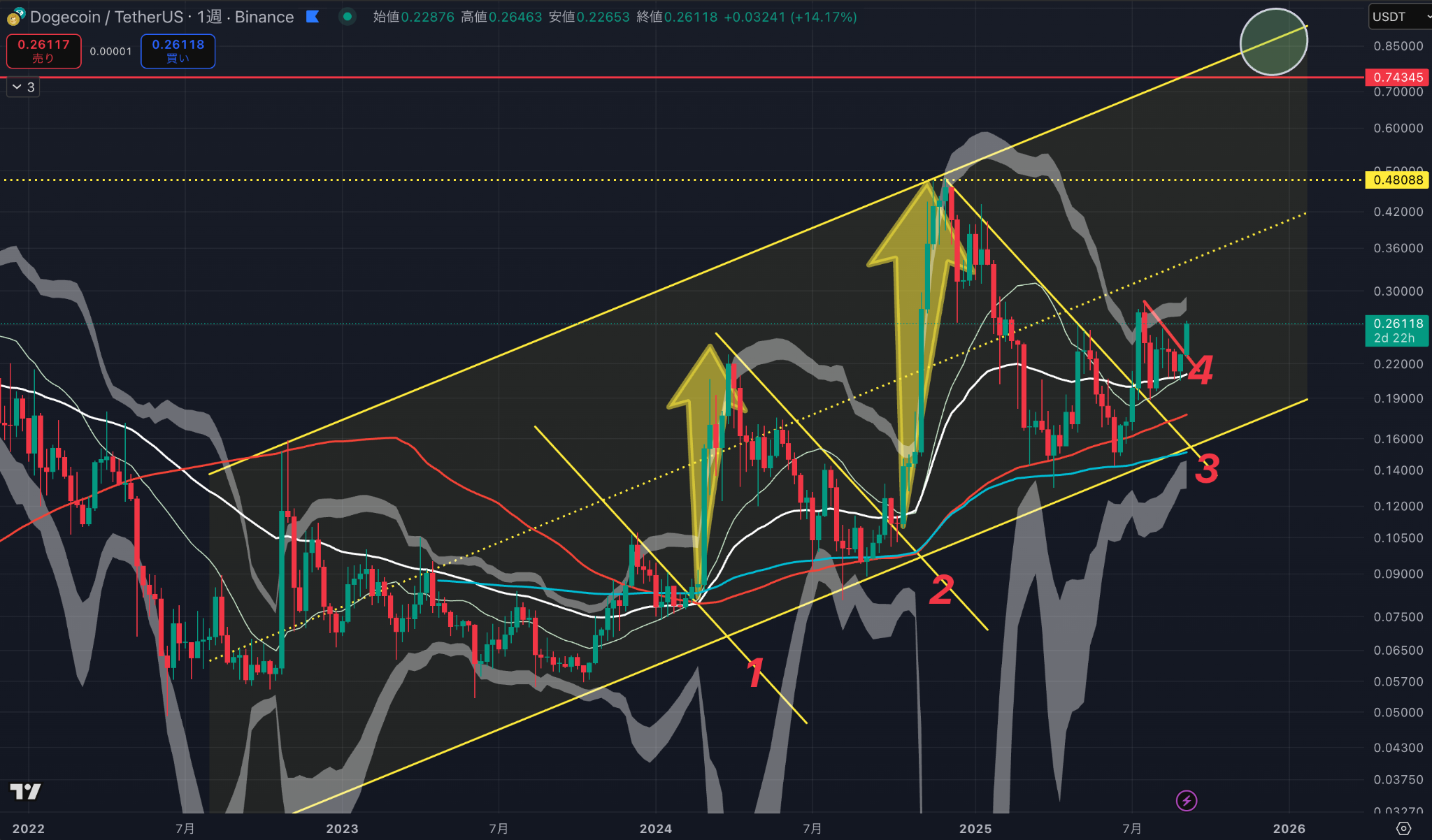Click the 2023 label on the time axis
Screen dimensions: 1432x840
point(342,828)
